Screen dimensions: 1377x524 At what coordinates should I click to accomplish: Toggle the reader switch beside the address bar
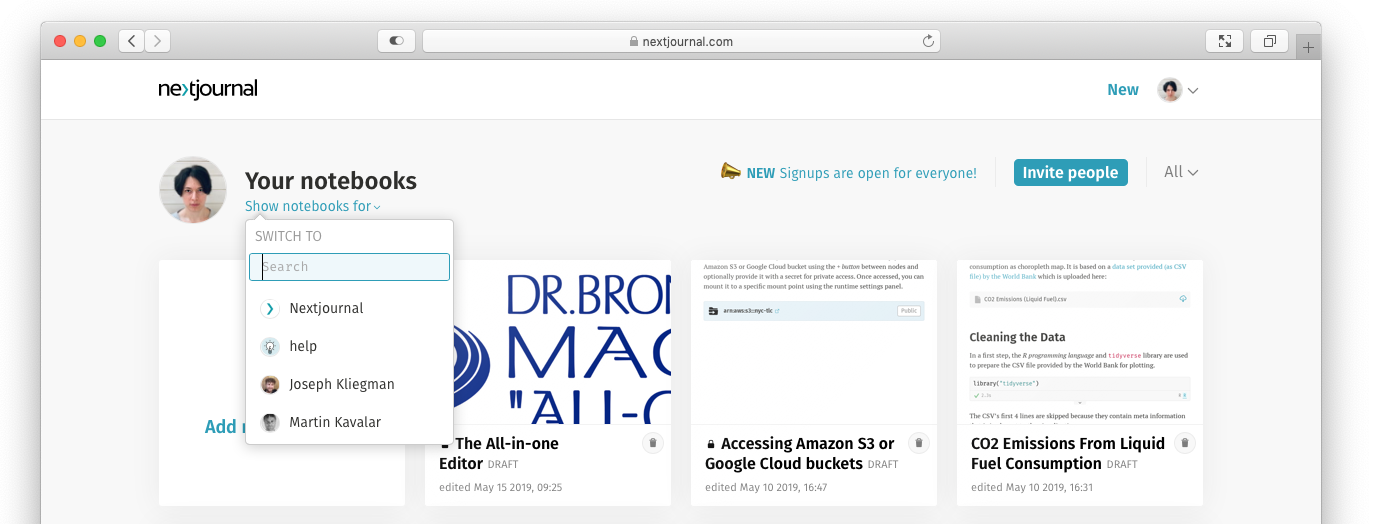(x=397, y=41)
